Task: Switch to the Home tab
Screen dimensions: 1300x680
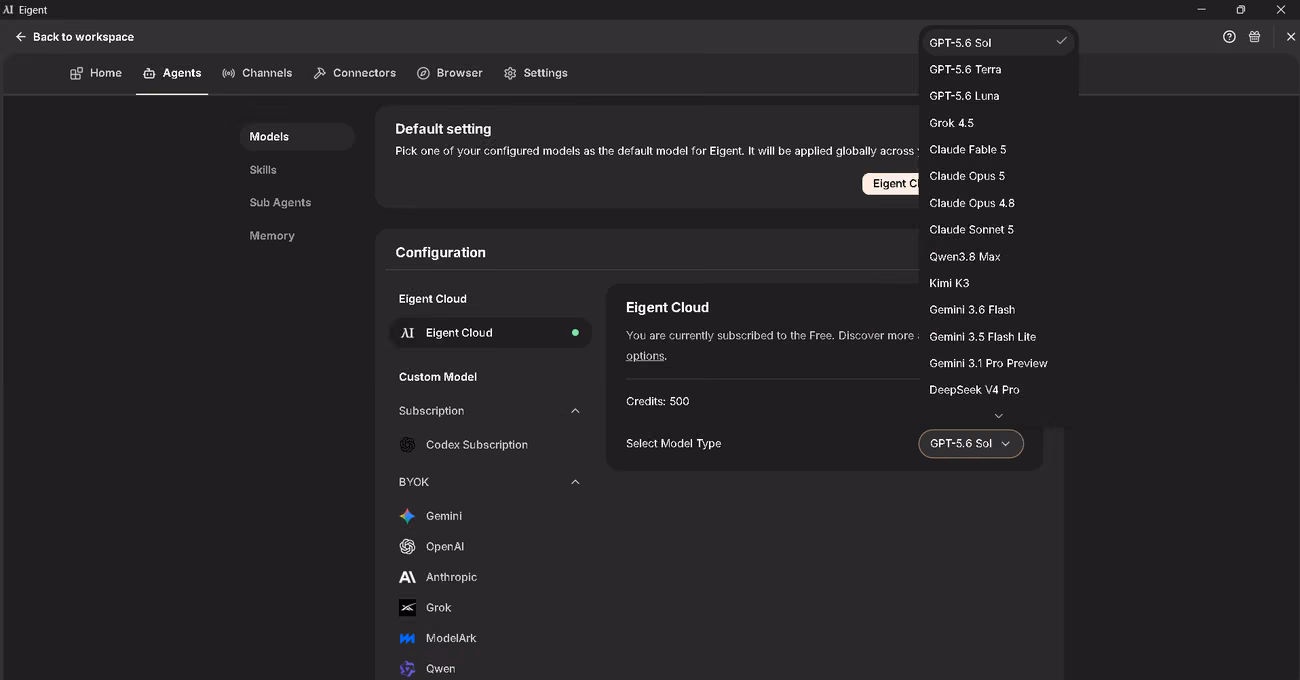Action: coord(96,73)
